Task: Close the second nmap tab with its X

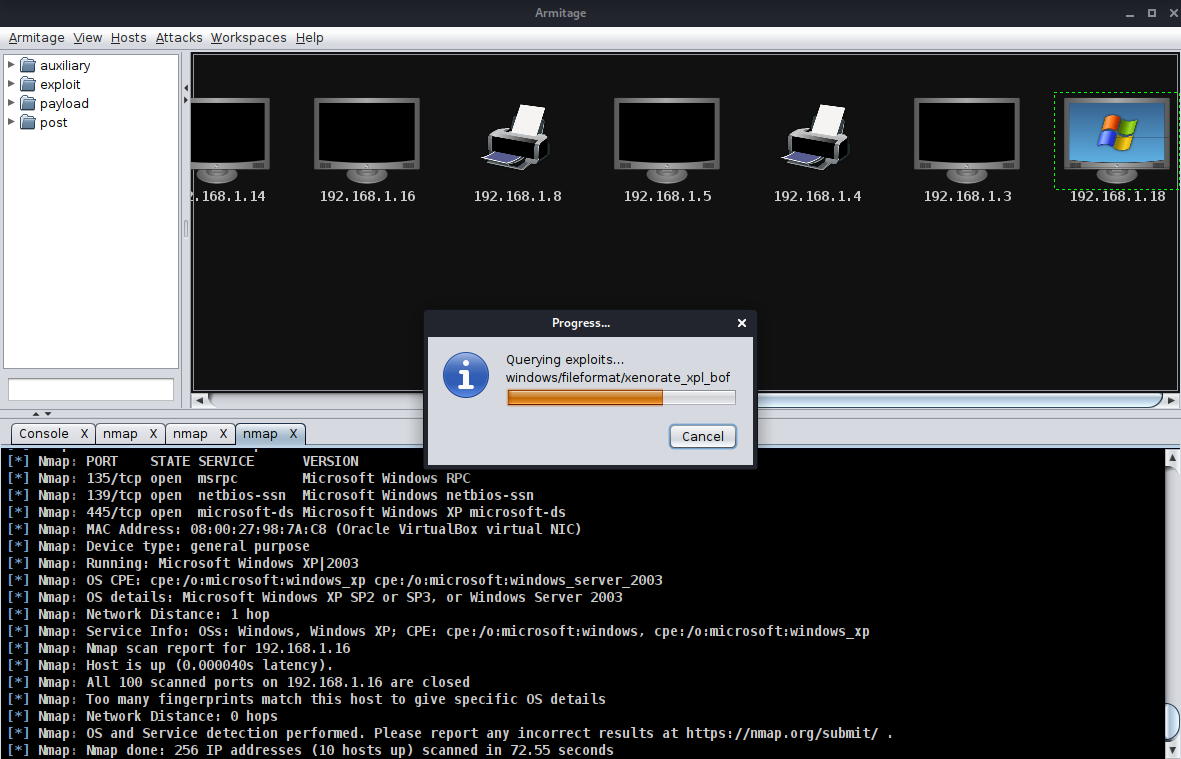Action: tap(223, 434)
